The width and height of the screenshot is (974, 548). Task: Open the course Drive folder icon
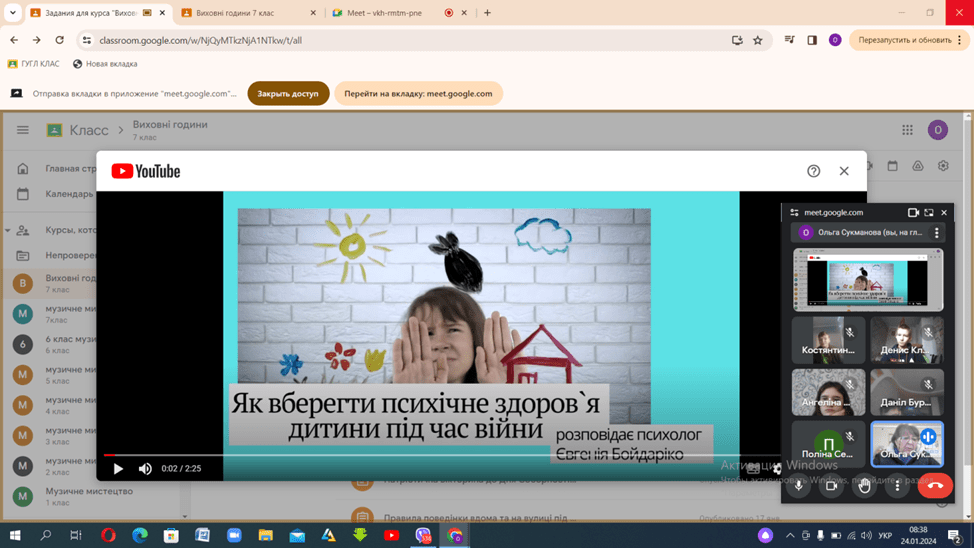(x=917, y=166)
